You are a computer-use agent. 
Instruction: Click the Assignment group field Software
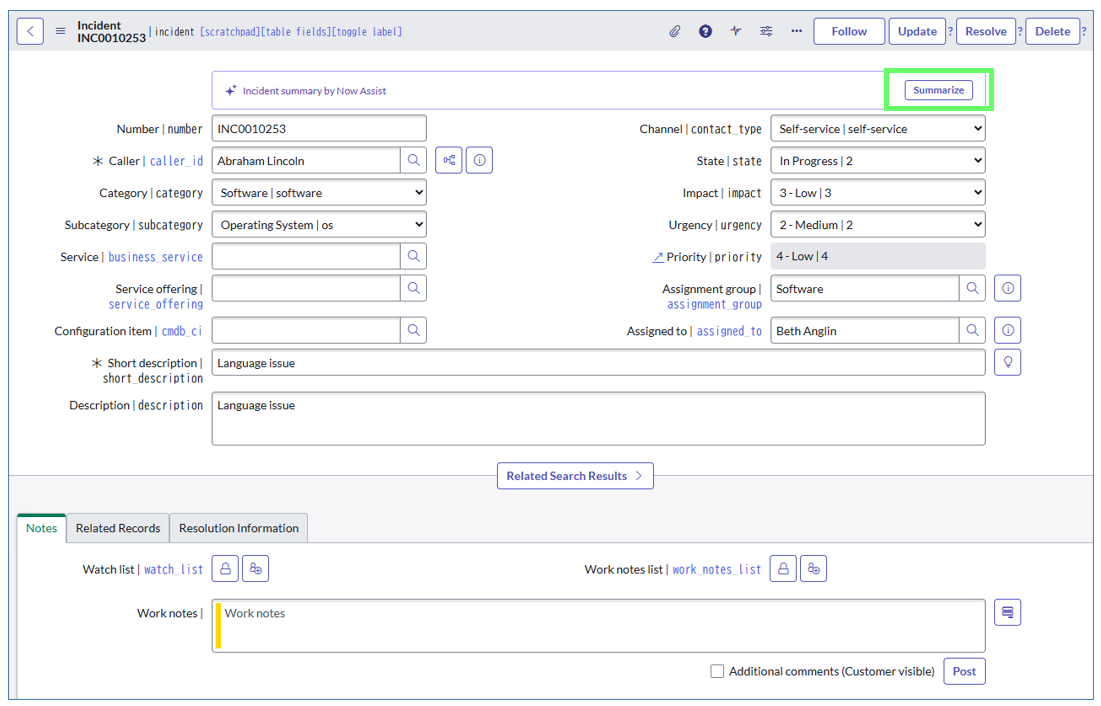[x=865, y=288]
